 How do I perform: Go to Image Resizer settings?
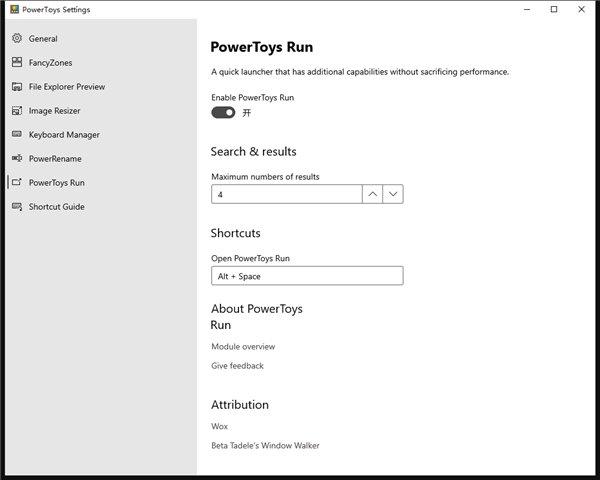click(x=54, y=111)
